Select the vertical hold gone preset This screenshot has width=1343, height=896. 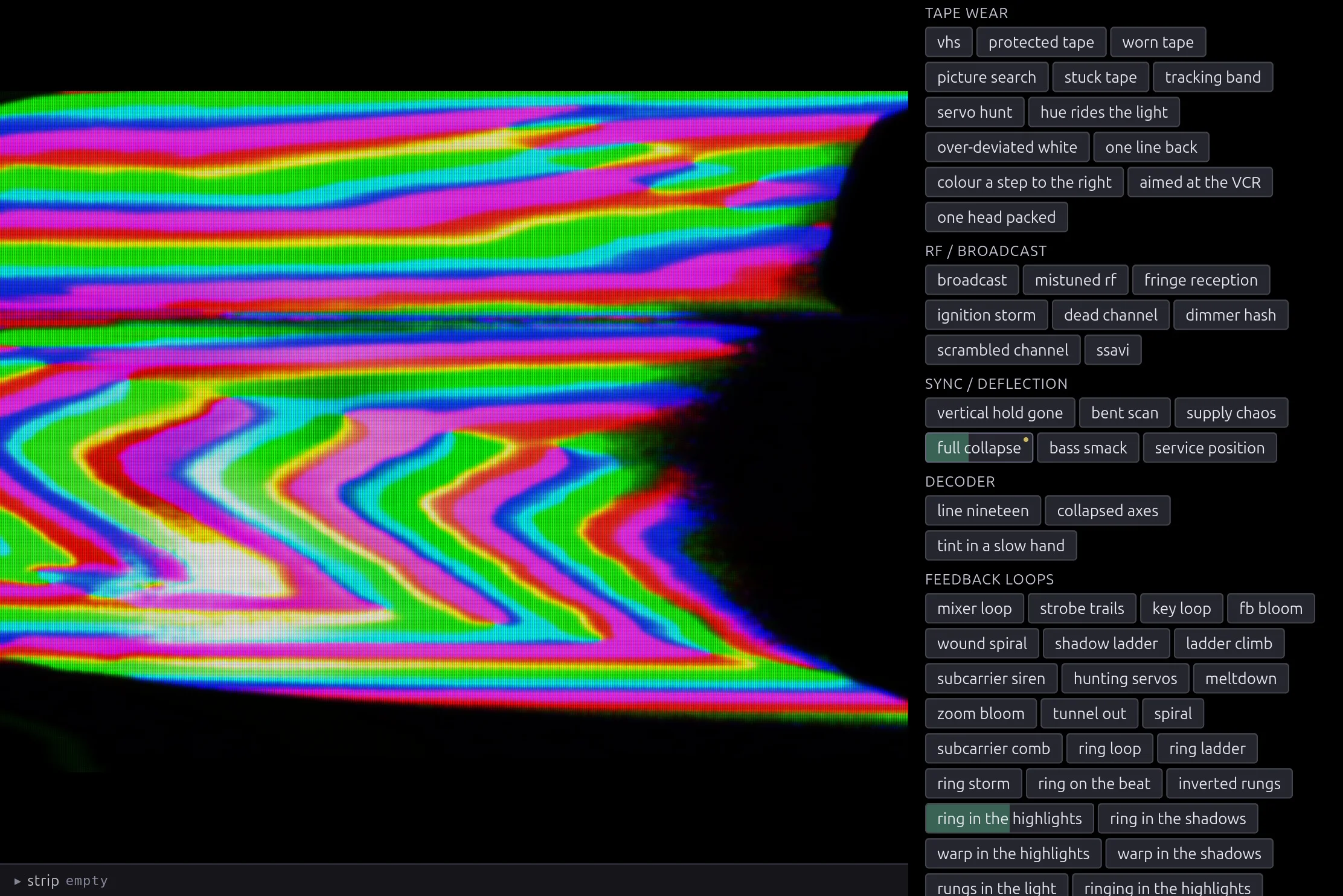1000,413
